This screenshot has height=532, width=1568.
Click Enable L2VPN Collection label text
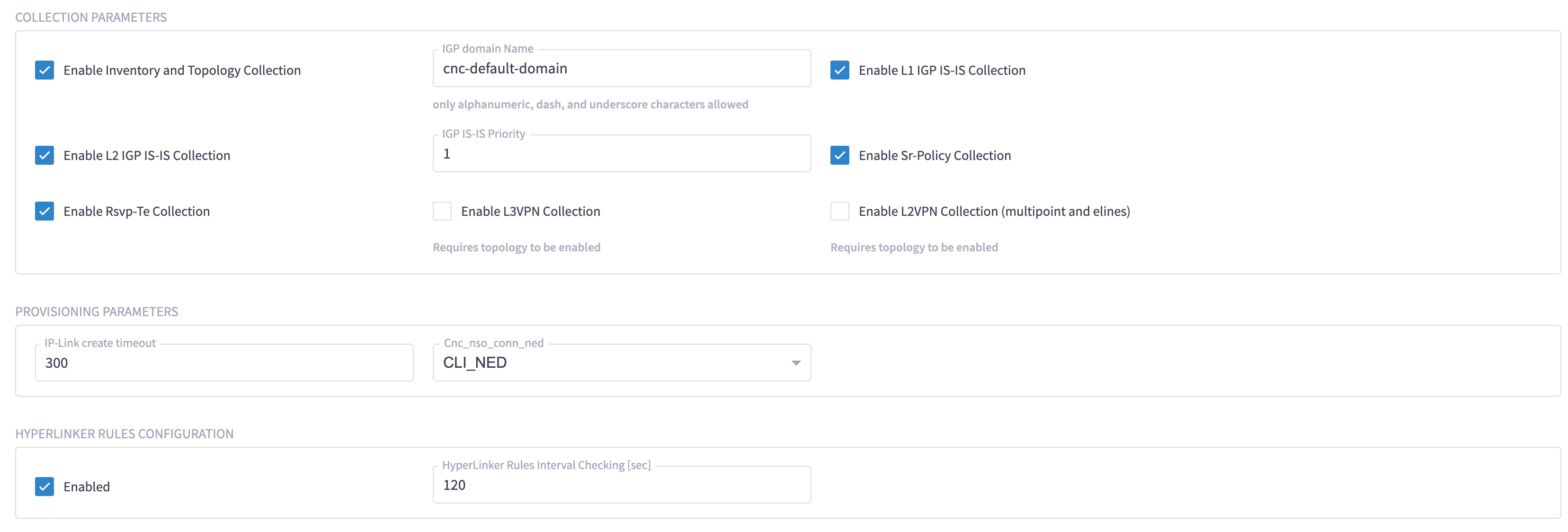tap(994, 211)
